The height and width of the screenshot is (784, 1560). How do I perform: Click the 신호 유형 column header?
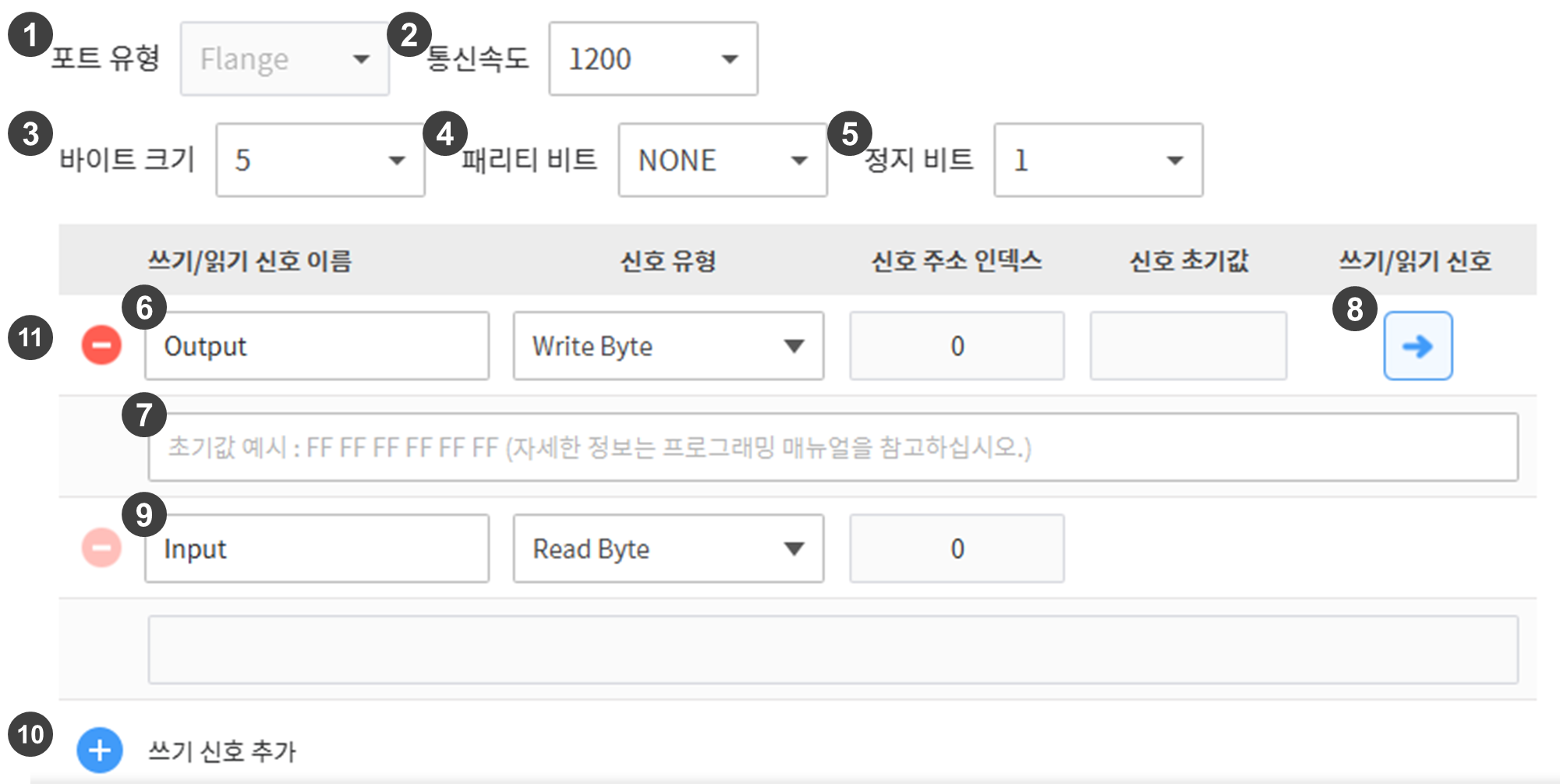pyautogui.click(x=668, y=260)
